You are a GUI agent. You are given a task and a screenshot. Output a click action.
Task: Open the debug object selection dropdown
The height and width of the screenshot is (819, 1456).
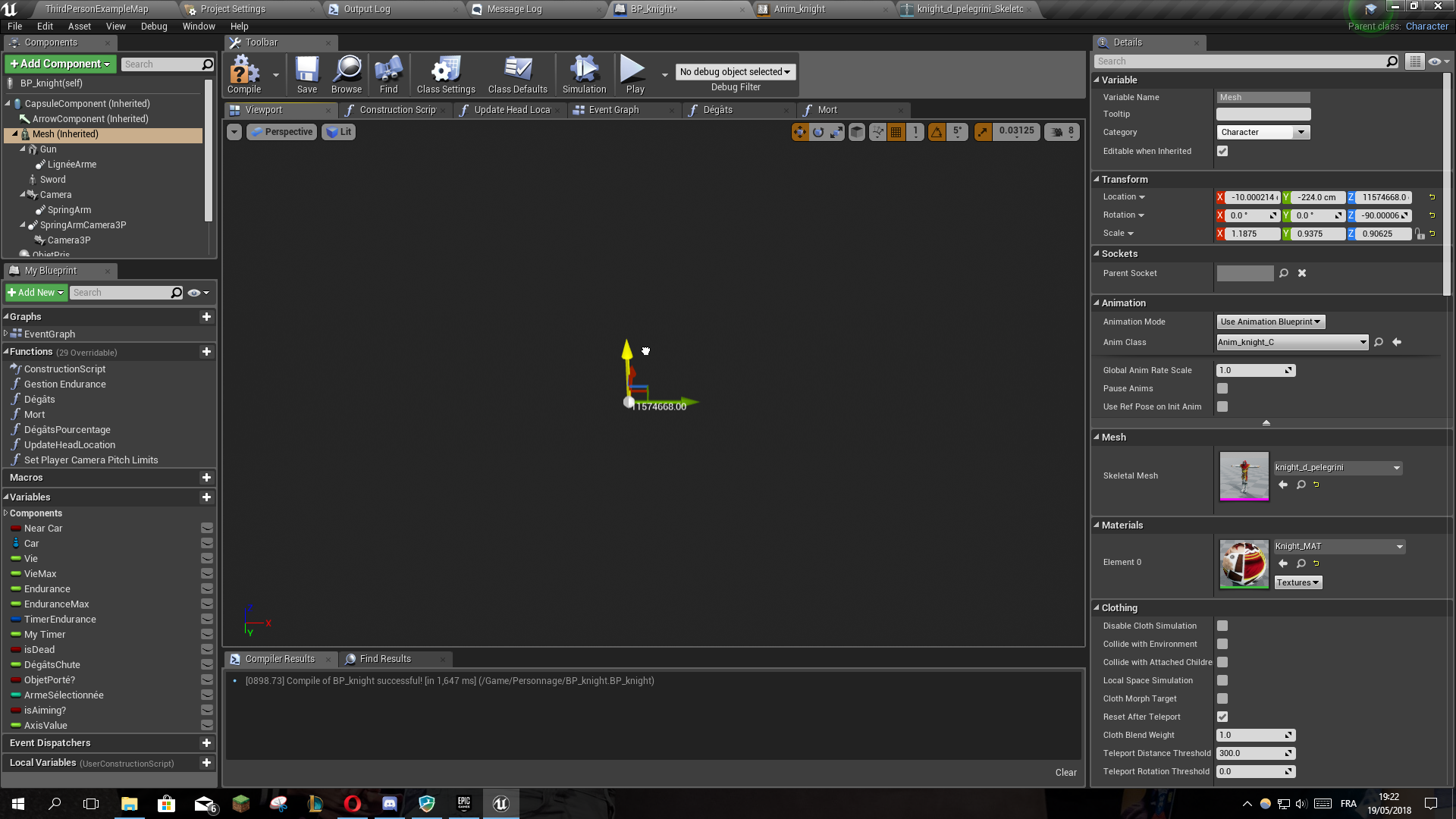pos(735,72)
